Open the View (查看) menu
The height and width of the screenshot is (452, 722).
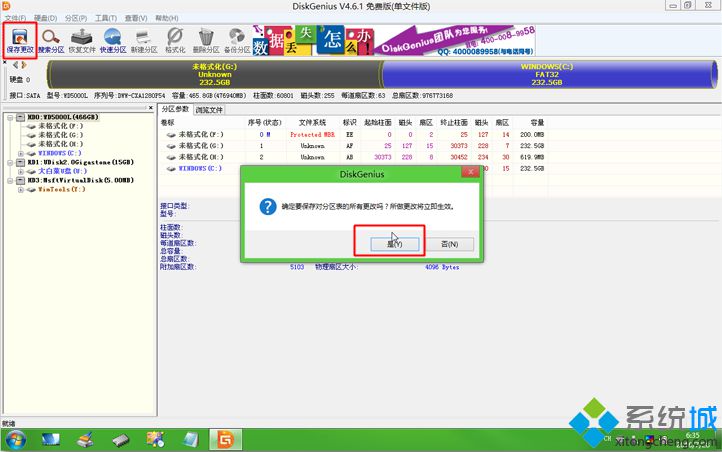136,18
